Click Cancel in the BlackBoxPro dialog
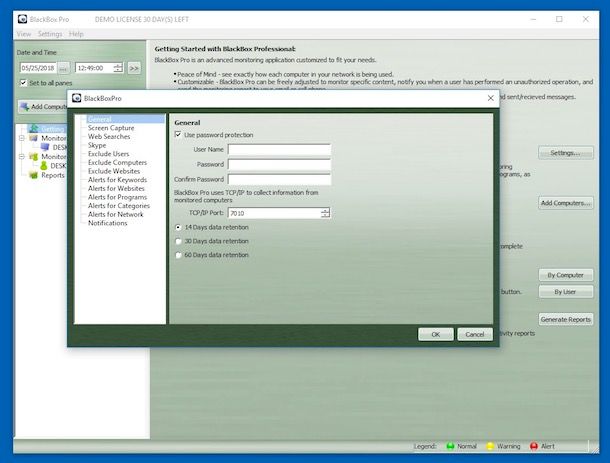The height and width of the screenshot is (463, 610). pos(475,334)
